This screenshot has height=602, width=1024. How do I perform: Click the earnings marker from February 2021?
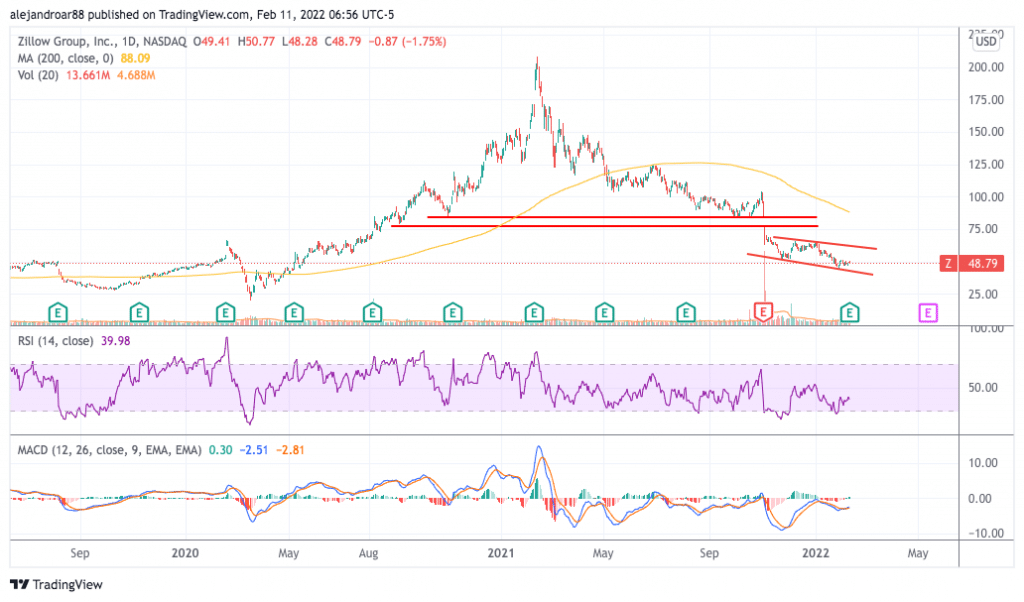[534, 313]
